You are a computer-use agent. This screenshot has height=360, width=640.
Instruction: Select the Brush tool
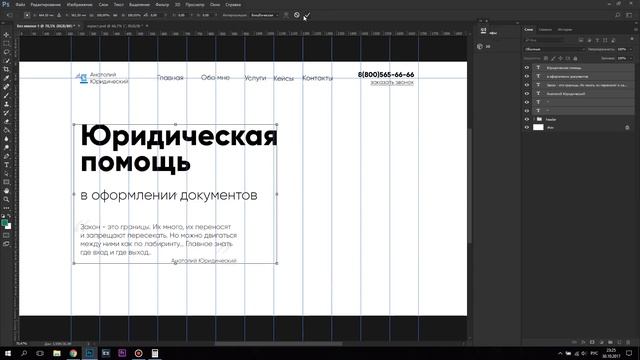click(x=6, y=96)
